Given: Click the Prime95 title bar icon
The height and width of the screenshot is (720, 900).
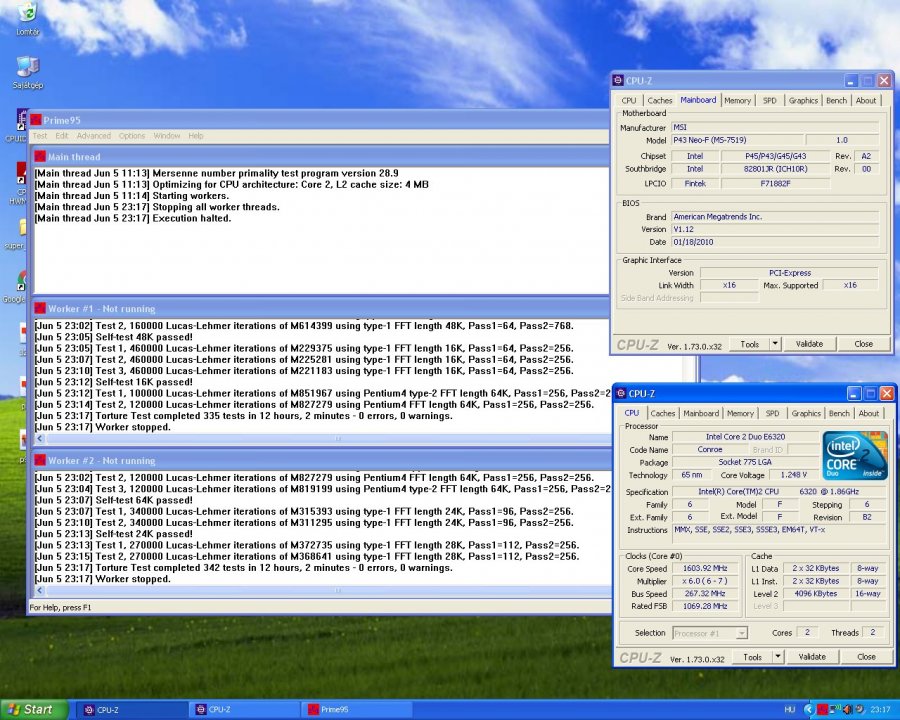Looking at the screenshot, I should click(x=36, y=119).
